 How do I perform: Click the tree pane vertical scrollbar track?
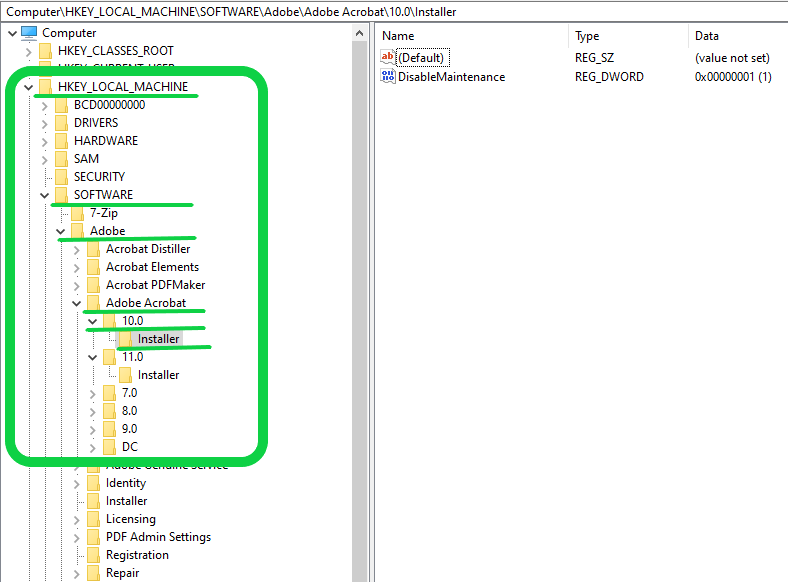pyautogui.click(x=359, y=312)
